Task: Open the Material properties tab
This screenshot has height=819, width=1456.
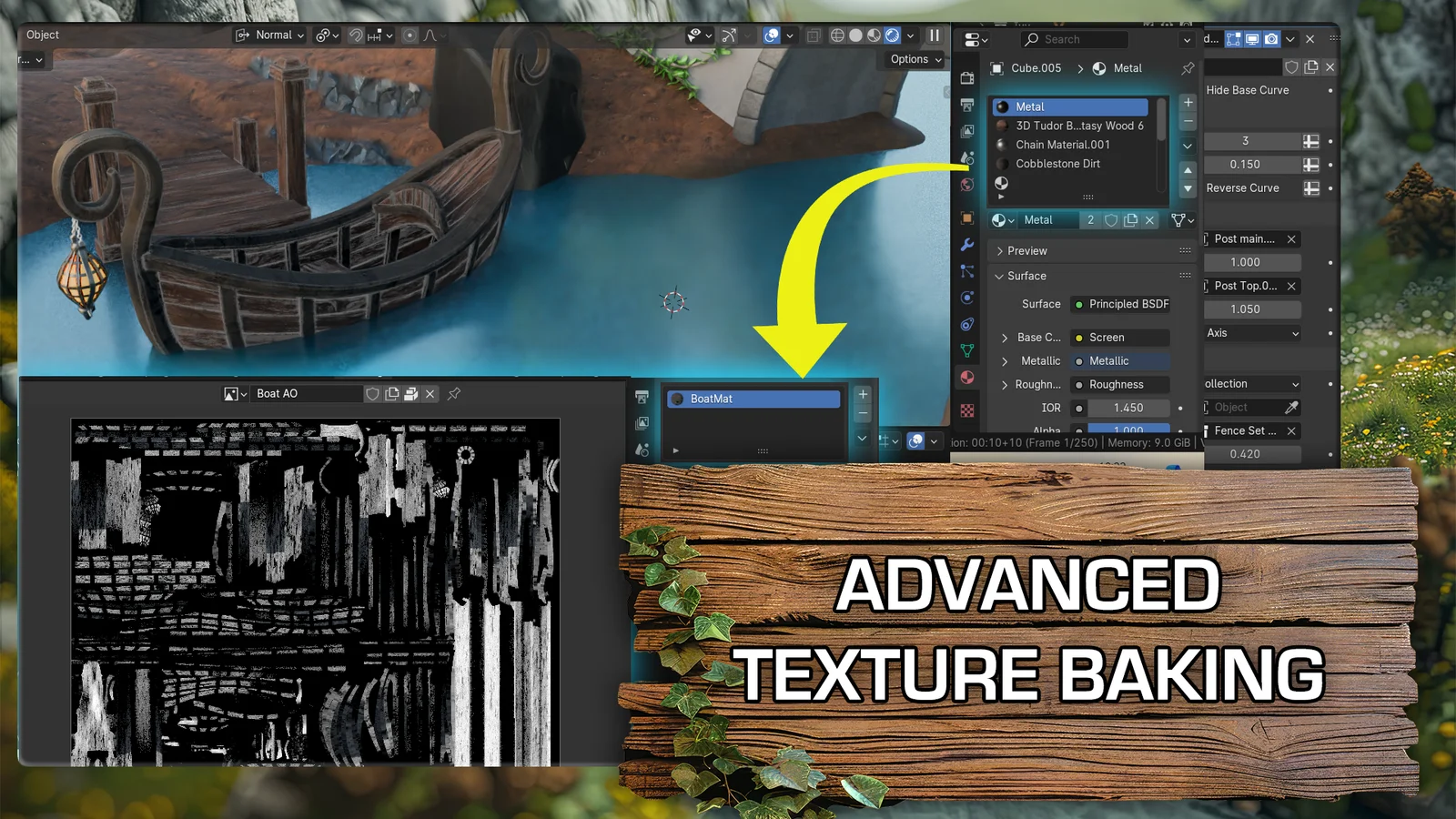Action: tap(967, 378)
